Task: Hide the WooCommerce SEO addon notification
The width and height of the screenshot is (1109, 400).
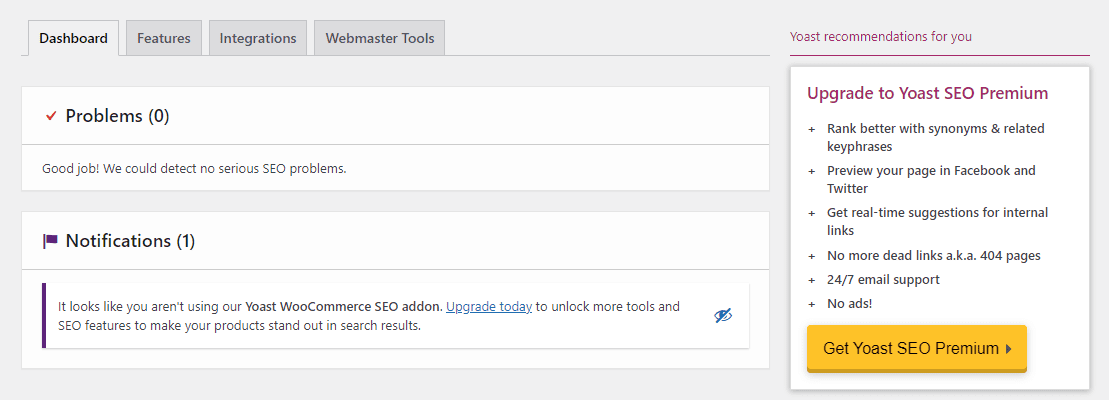Action: (723, 315)
